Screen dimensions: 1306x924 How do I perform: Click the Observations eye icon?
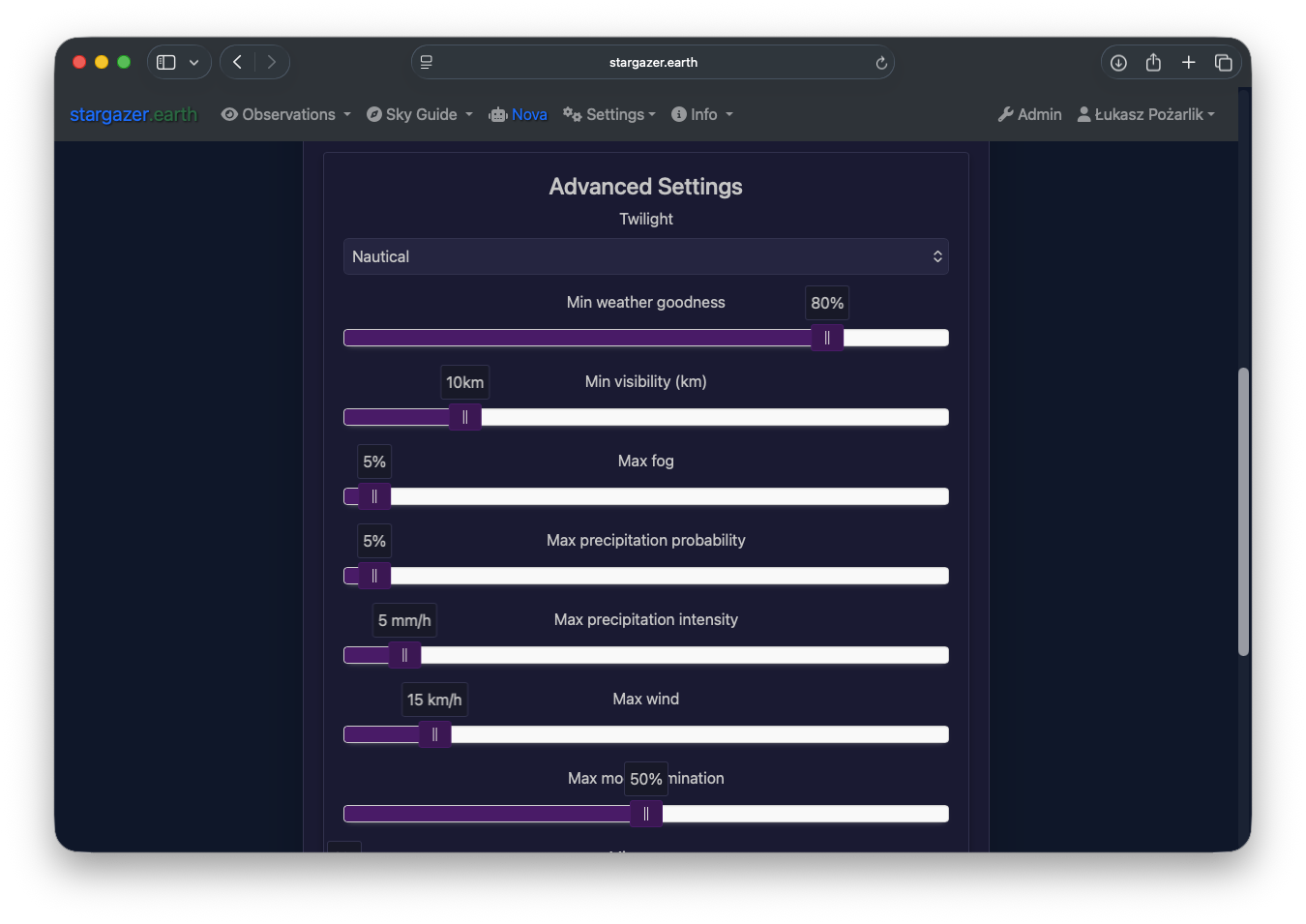(x=229, y=114)
